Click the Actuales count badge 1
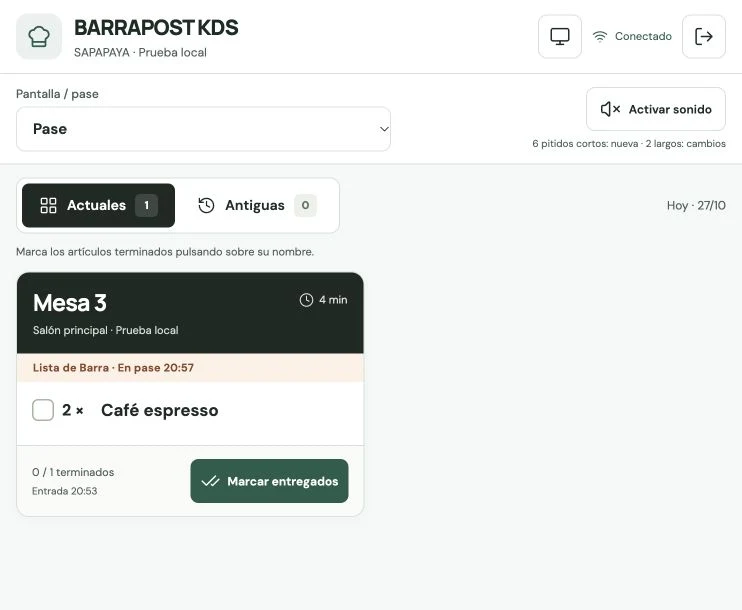 click(147, 205)
